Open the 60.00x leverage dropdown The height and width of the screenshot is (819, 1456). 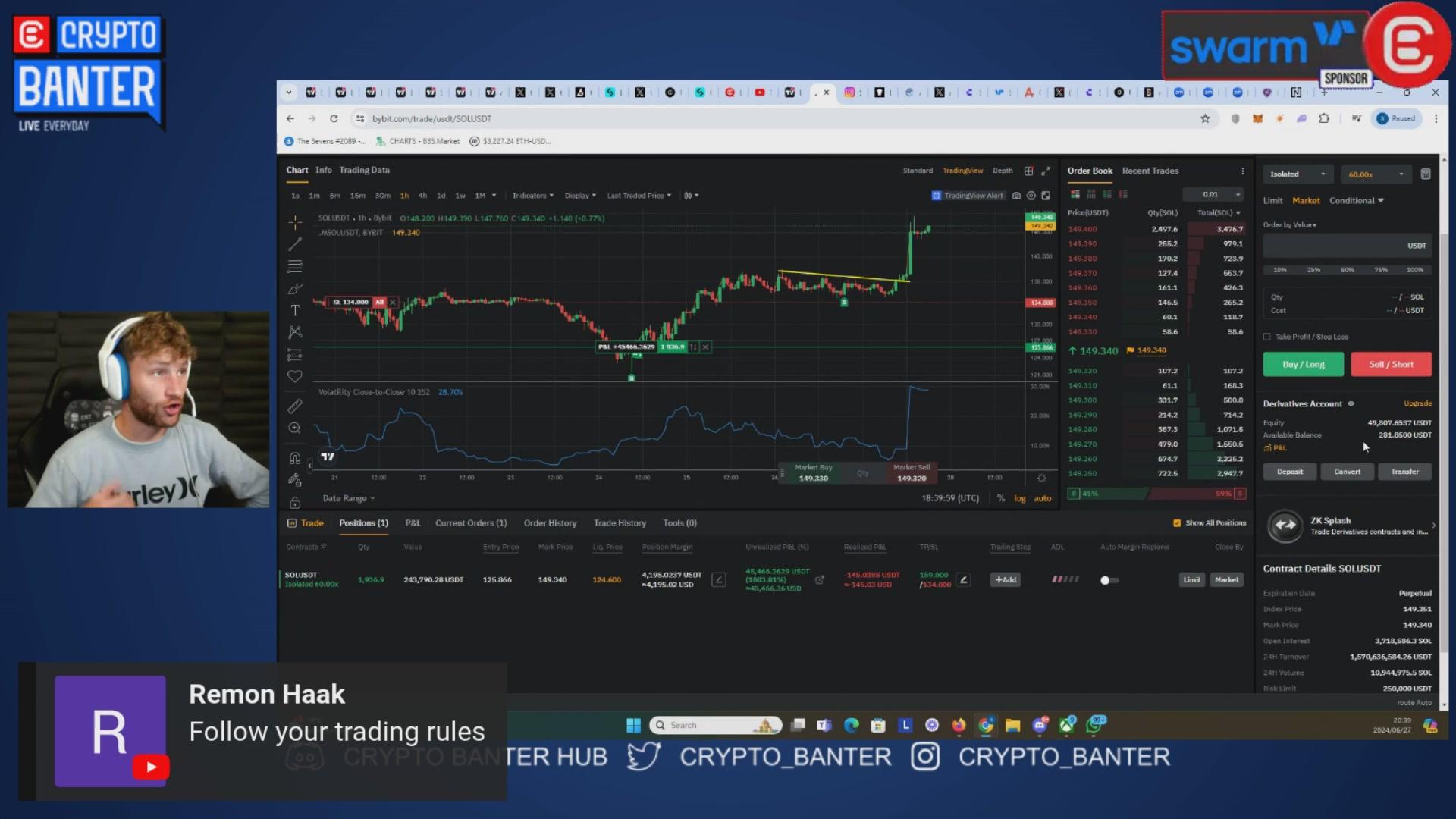[1376, 174]
